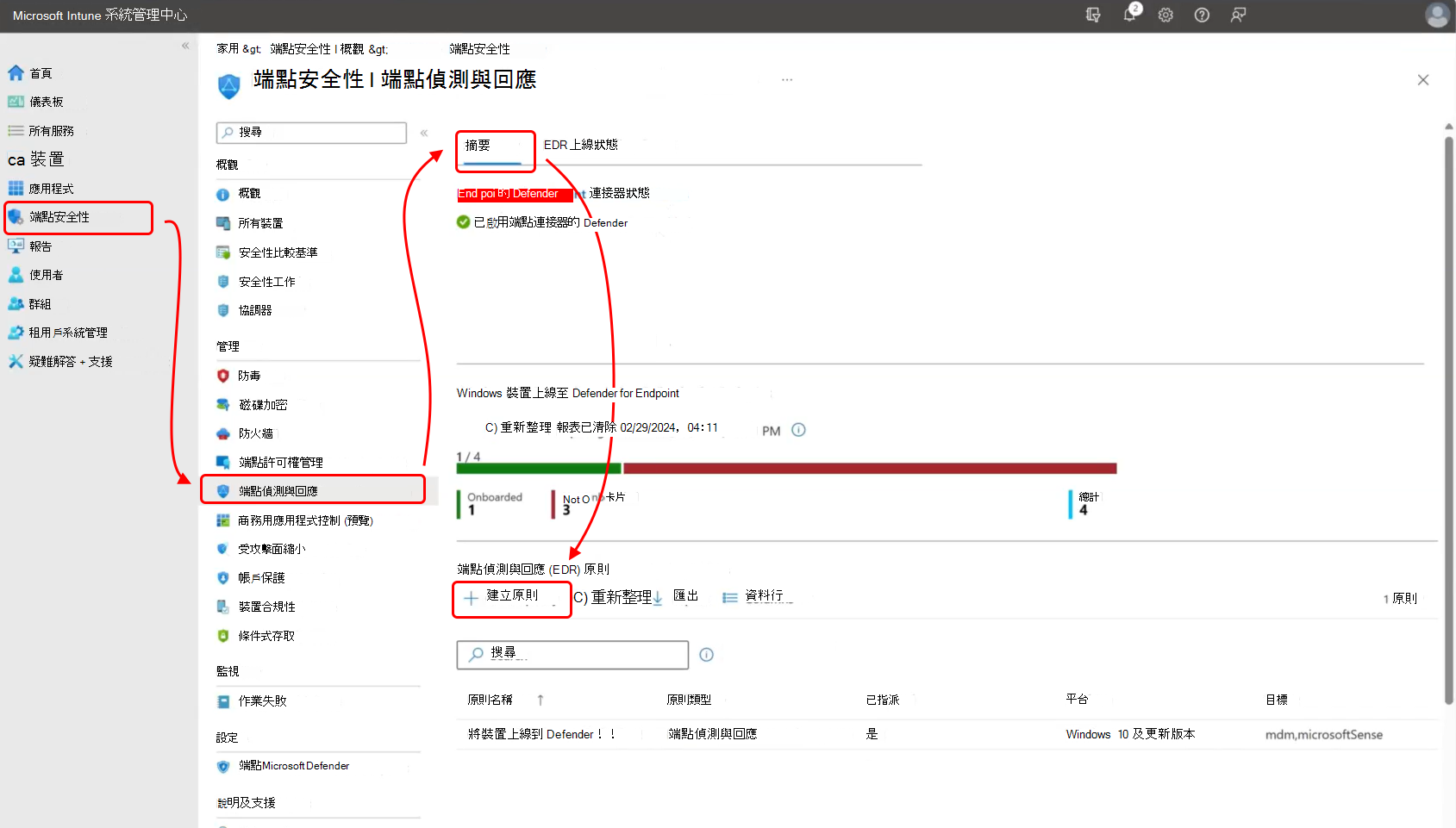Switch to the EDR 上線狀態 tab
The image size is (1456, 828).
(x=580, y=145)
